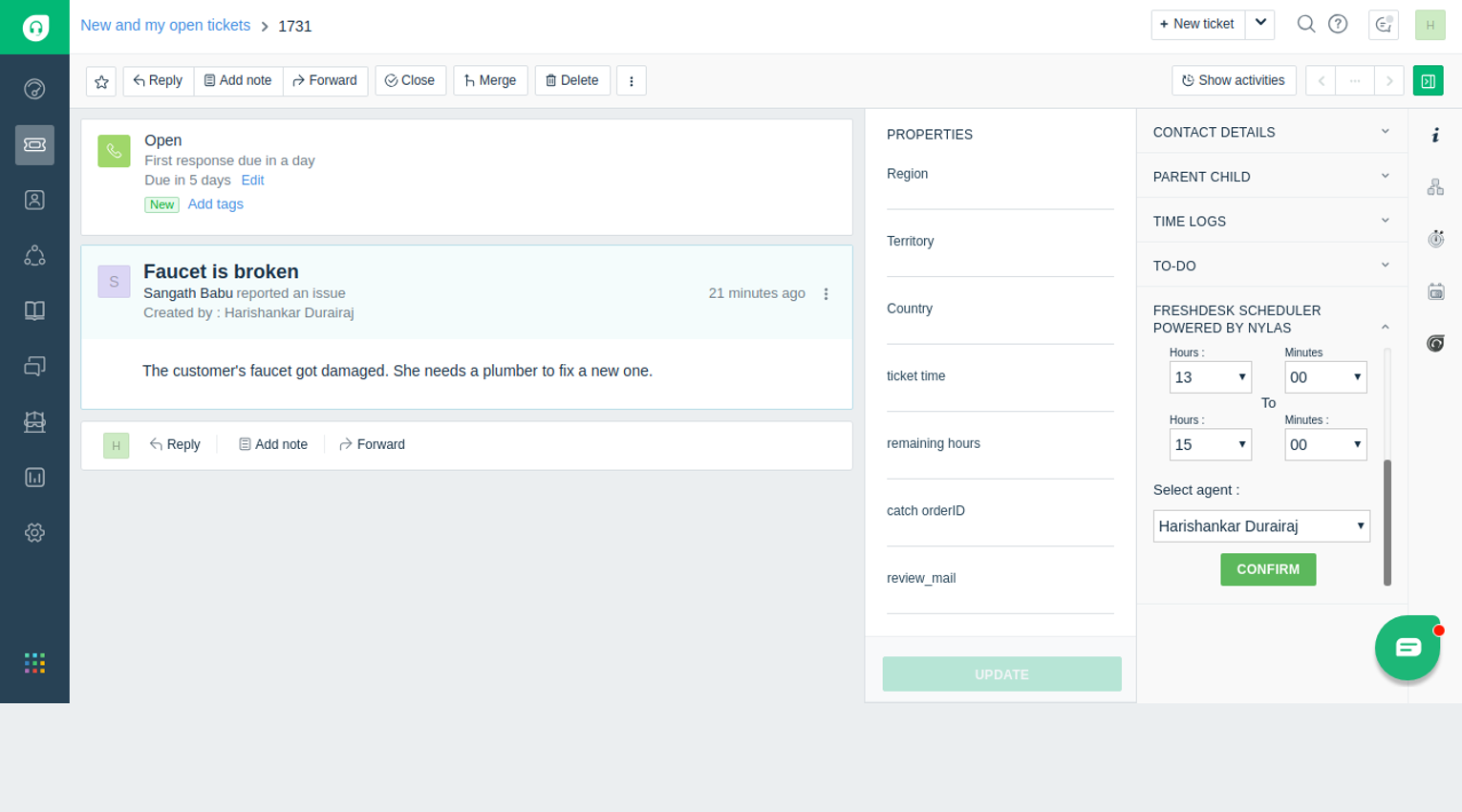This screenshot has height=812, width=1462.
Task: Switch to New and my open tickets view
Action: [x=164, y=25]
